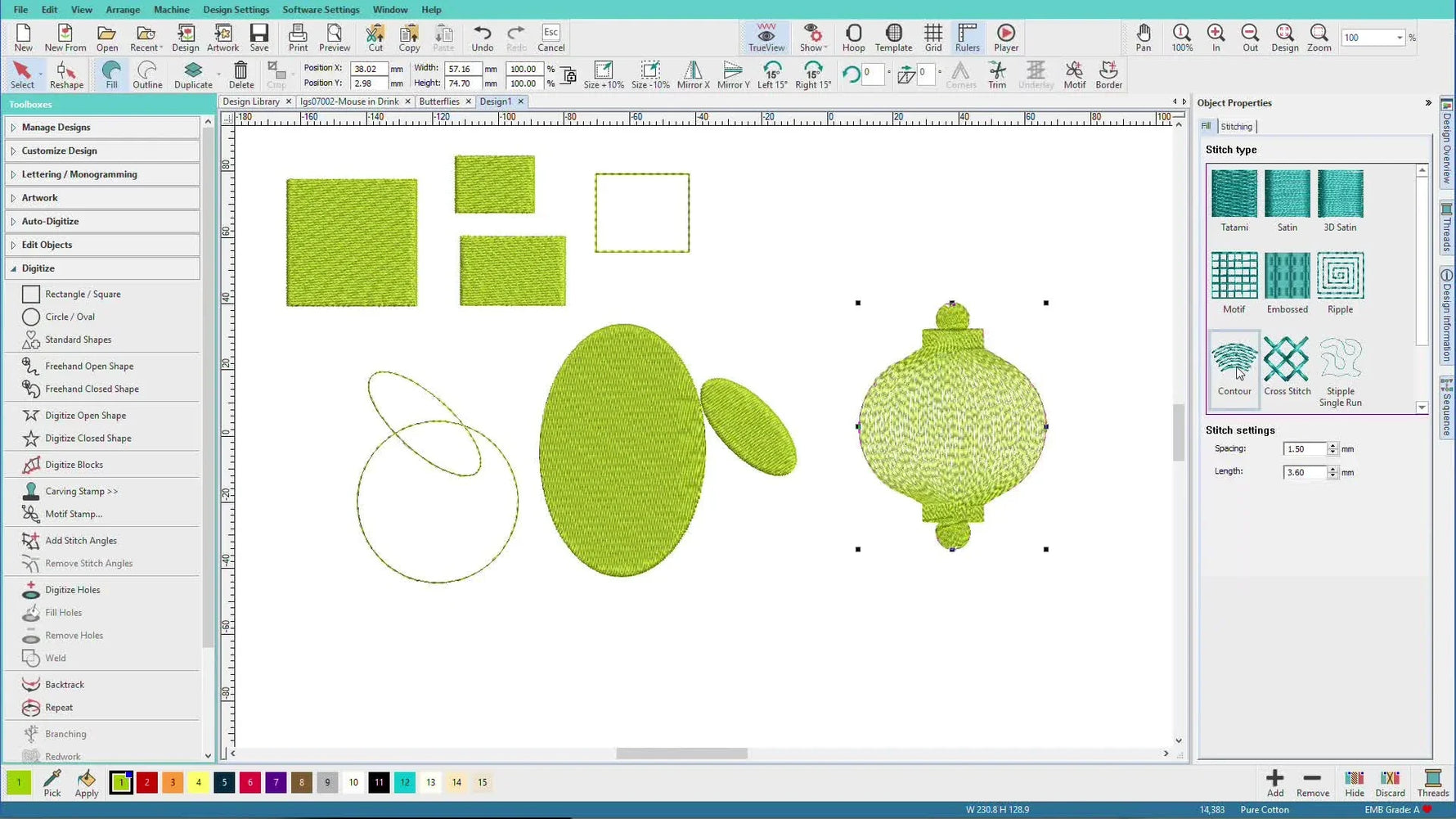Image resolution: width=1456 pixels, height=819 pixels.
Task: Open the Threads button
Action: pyautogui.click(x=1432, y=783)
